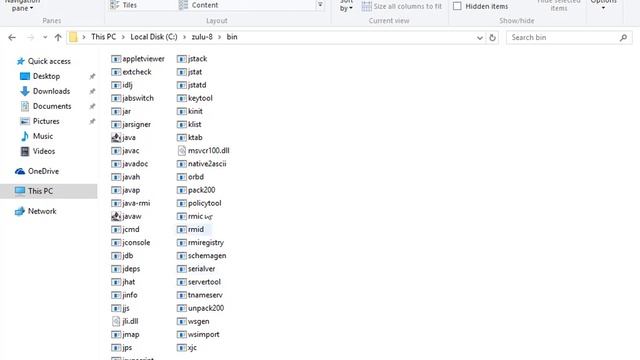Select the jli.dll file icon
This screenshot has height=360, width=640.
coord(116,322)
